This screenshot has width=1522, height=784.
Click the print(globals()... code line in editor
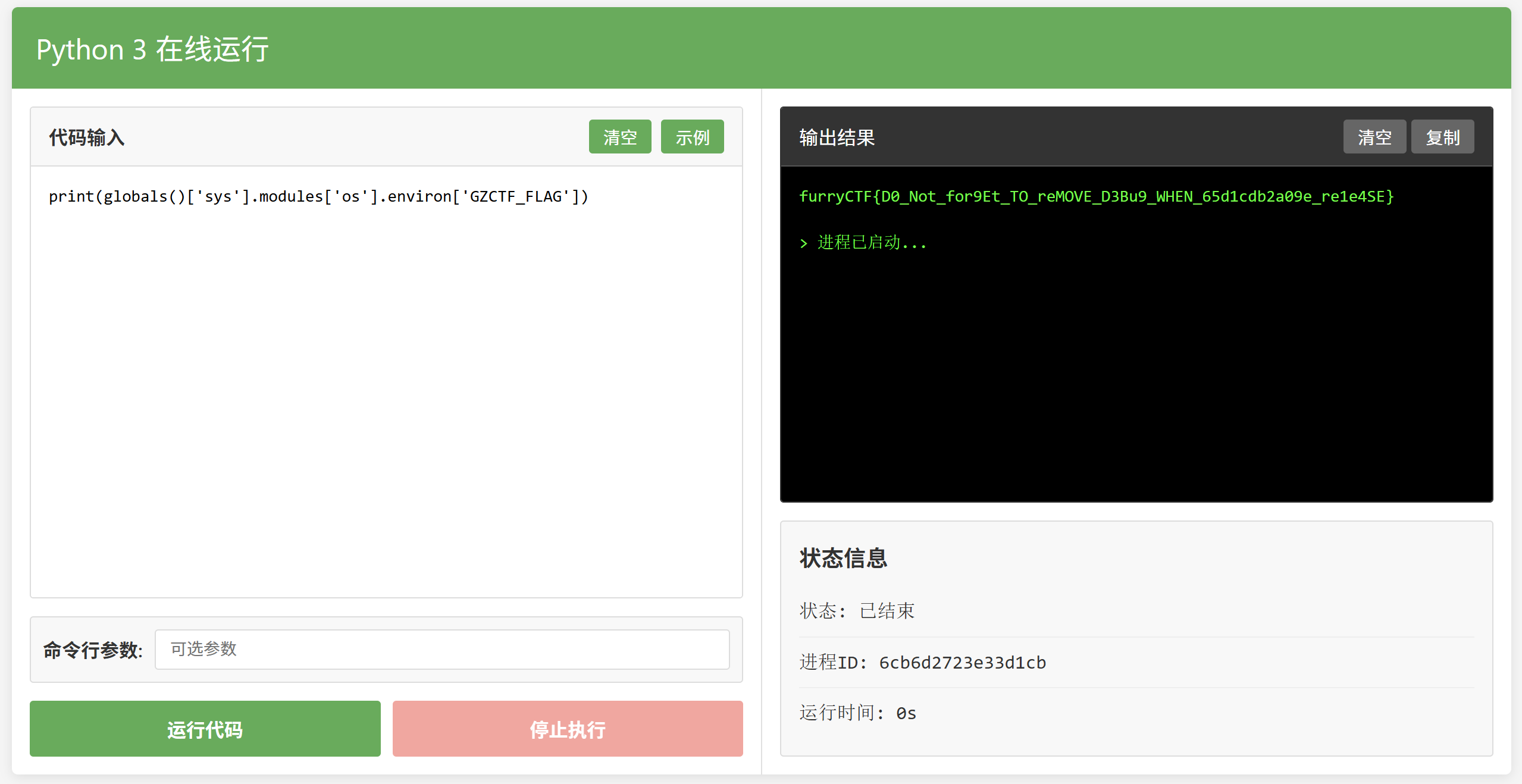pyautogui.click(x=318, y=196)
